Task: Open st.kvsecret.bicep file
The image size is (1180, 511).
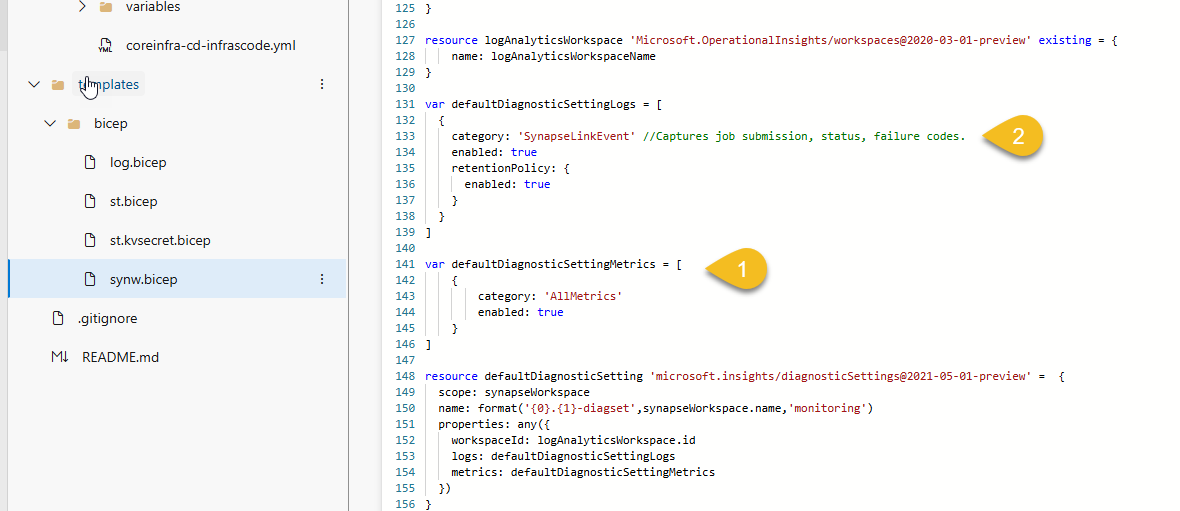Action: click(160, 241)
